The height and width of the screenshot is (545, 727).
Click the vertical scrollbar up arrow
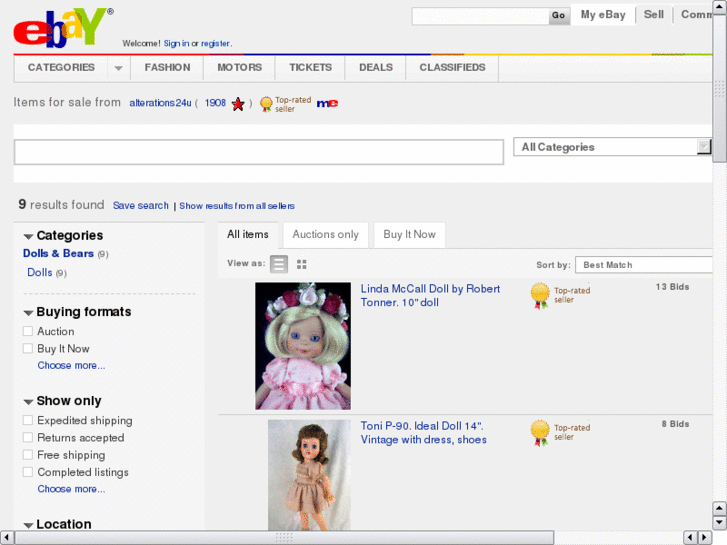(x=720, y=6)
